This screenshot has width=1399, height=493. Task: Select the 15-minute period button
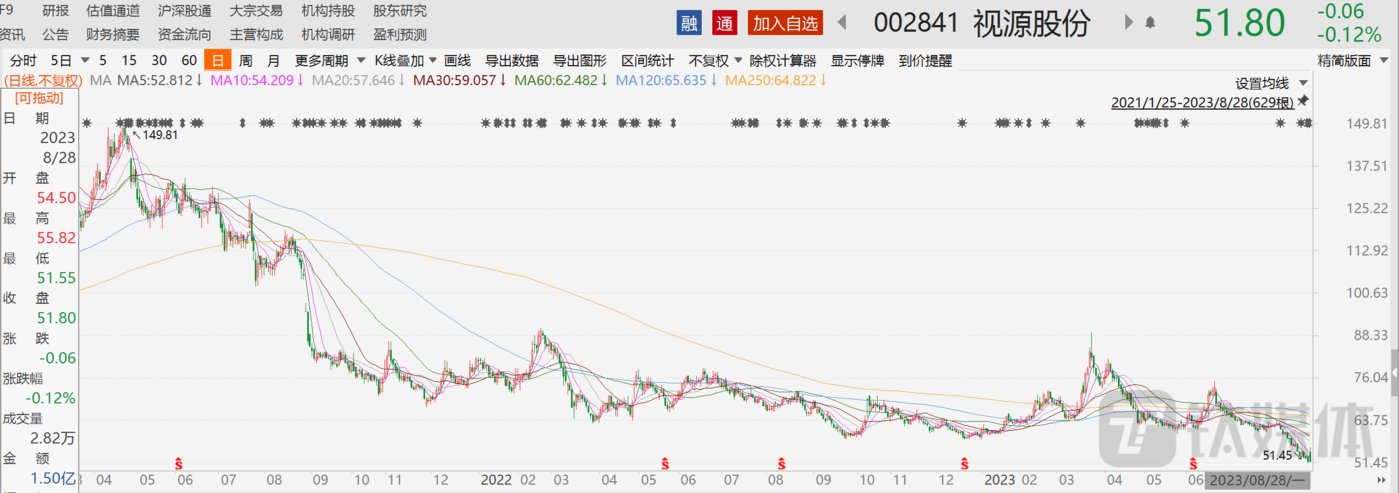(130, 60)
